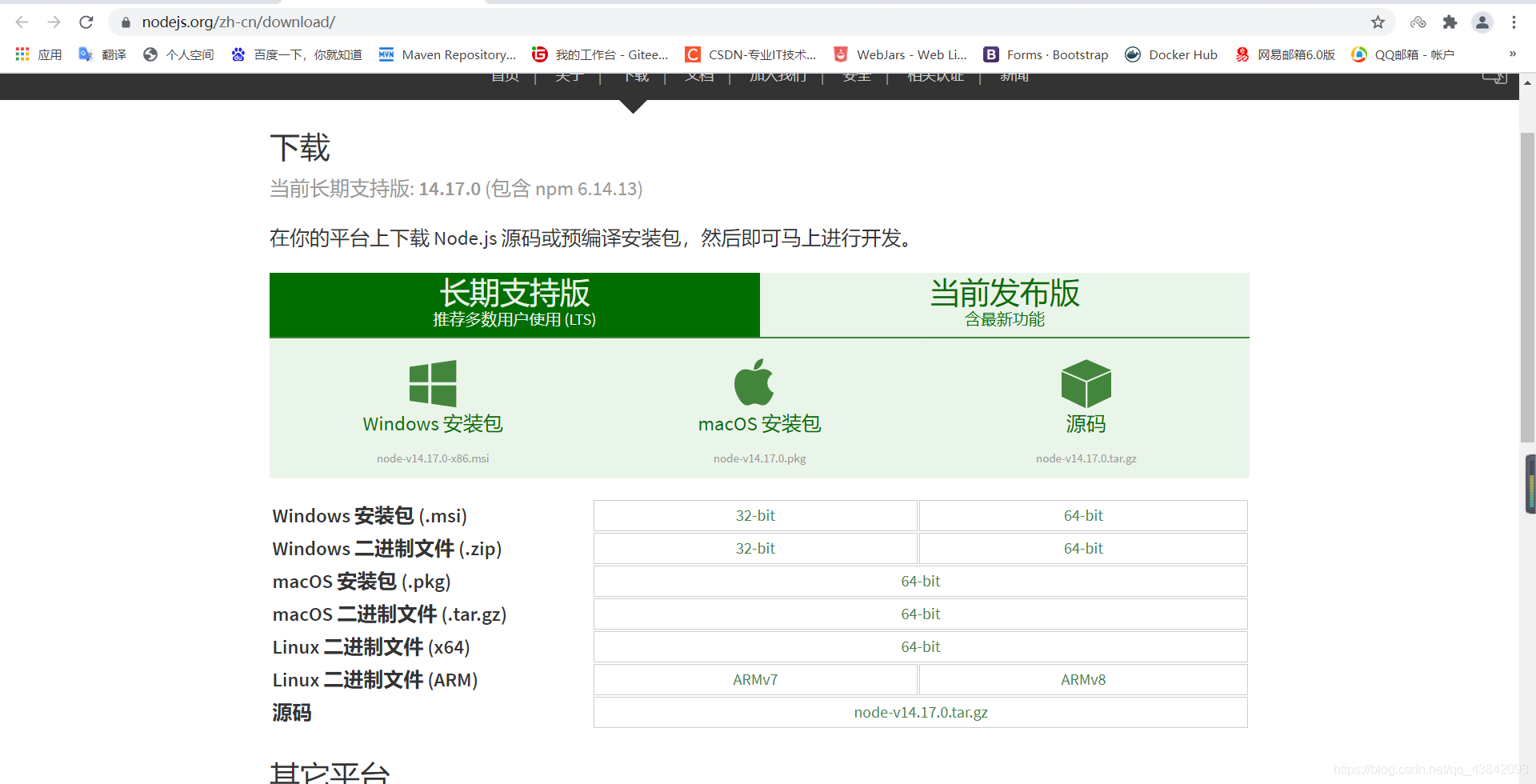Open the 翻译 bookmark
The image size is (1536, 784).
tap(102, 54)
